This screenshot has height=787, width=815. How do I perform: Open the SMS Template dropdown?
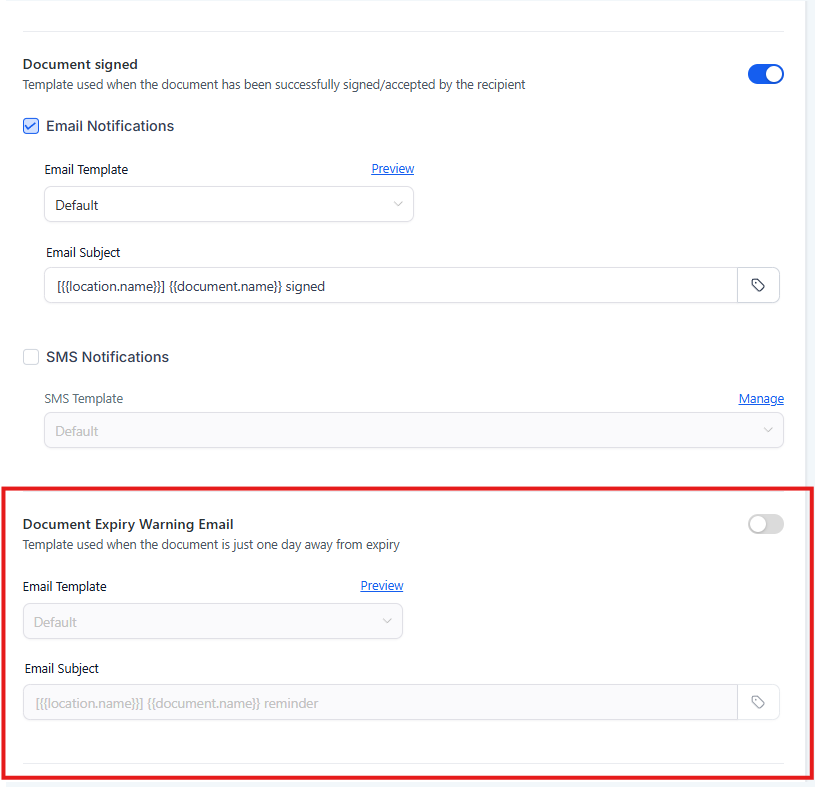[413, 431]
